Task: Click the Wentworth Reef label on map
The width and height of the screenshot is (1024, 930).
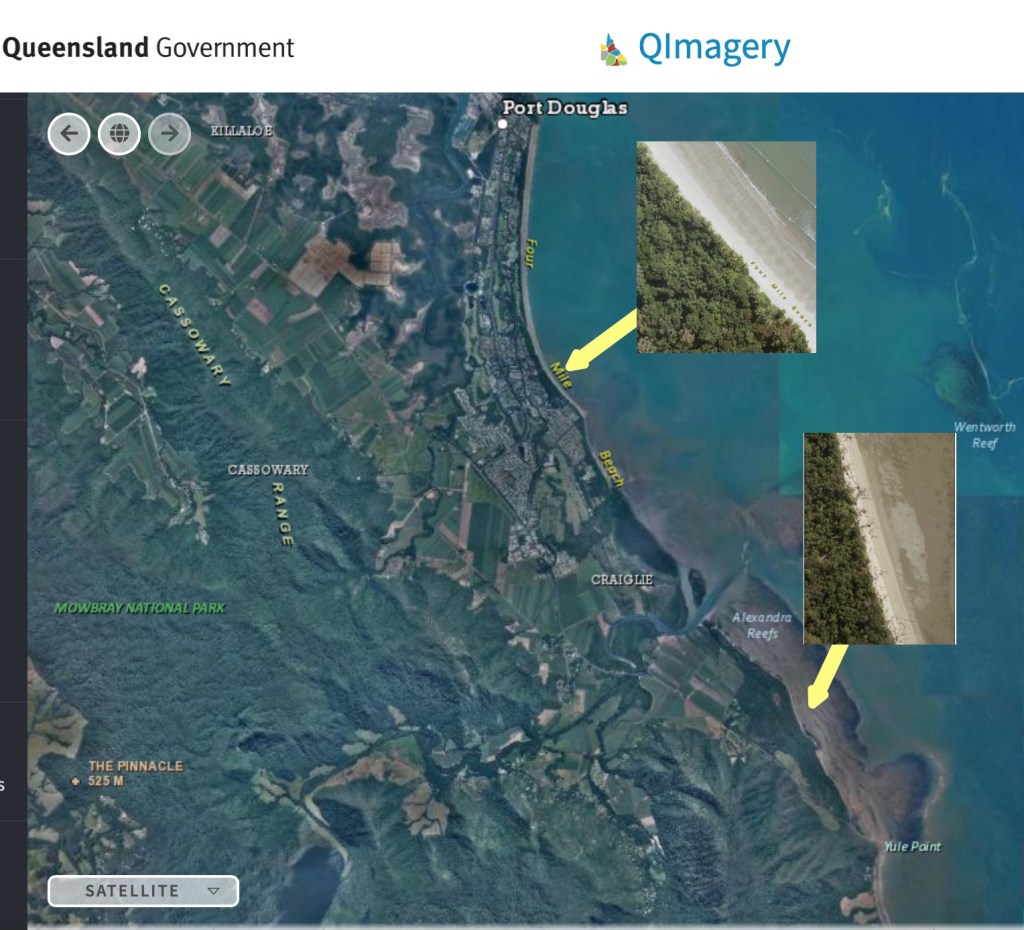Action: [984, 435]
